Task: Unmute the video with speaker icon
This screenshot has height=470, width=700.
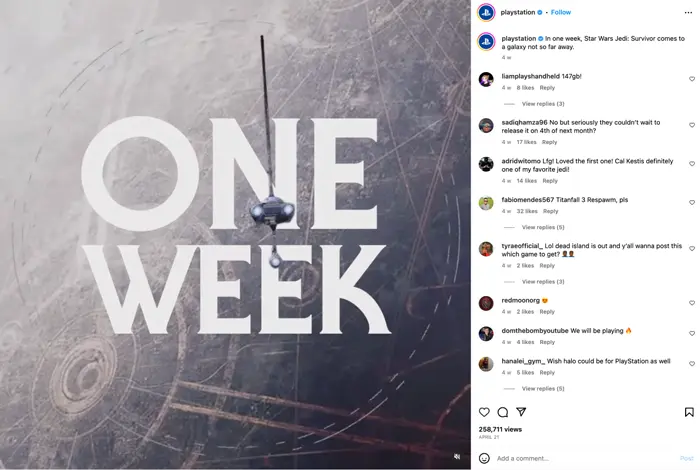Action: tap(457, 457)
